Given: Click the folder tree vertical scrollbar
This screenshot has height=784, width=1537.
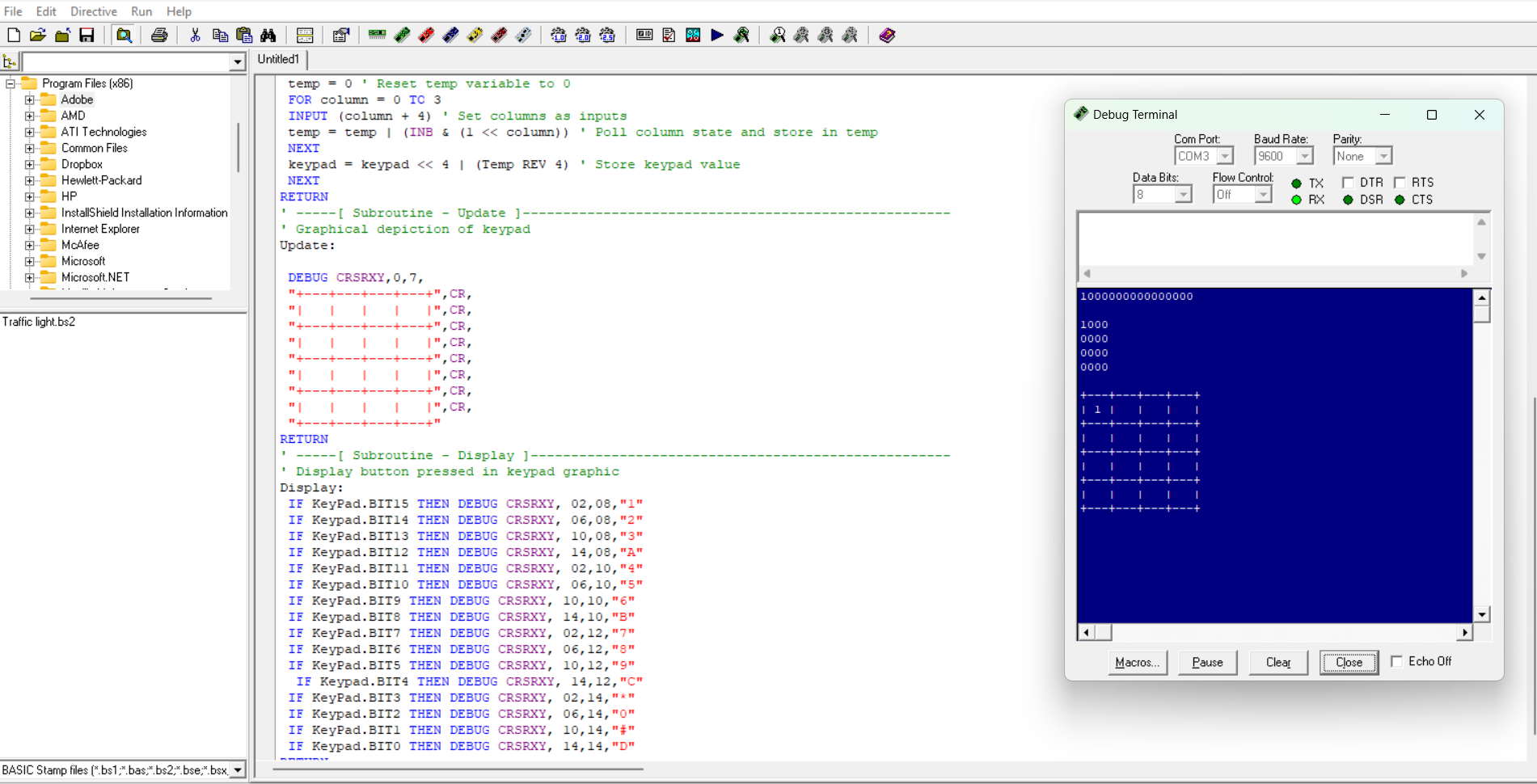Looking at the screenshot, I should [x=238, y=147].
